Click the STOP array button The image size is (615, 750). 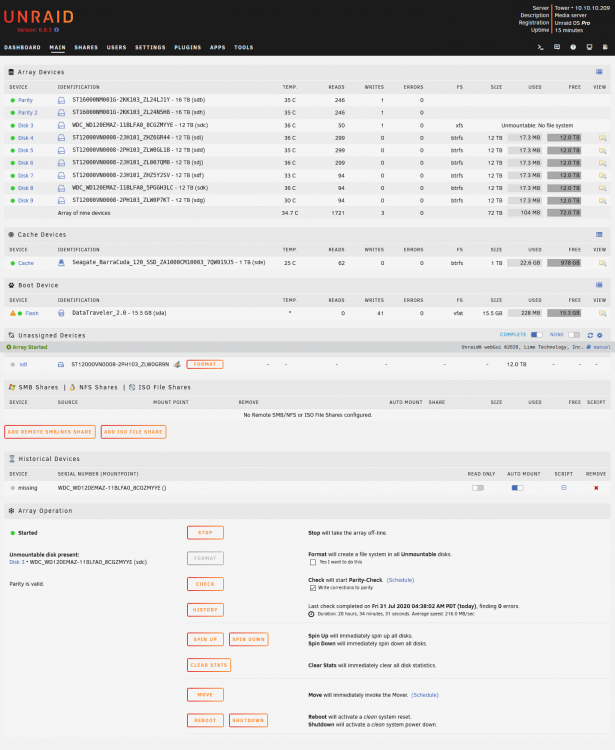pyautogui.click(x=205, y=533)
